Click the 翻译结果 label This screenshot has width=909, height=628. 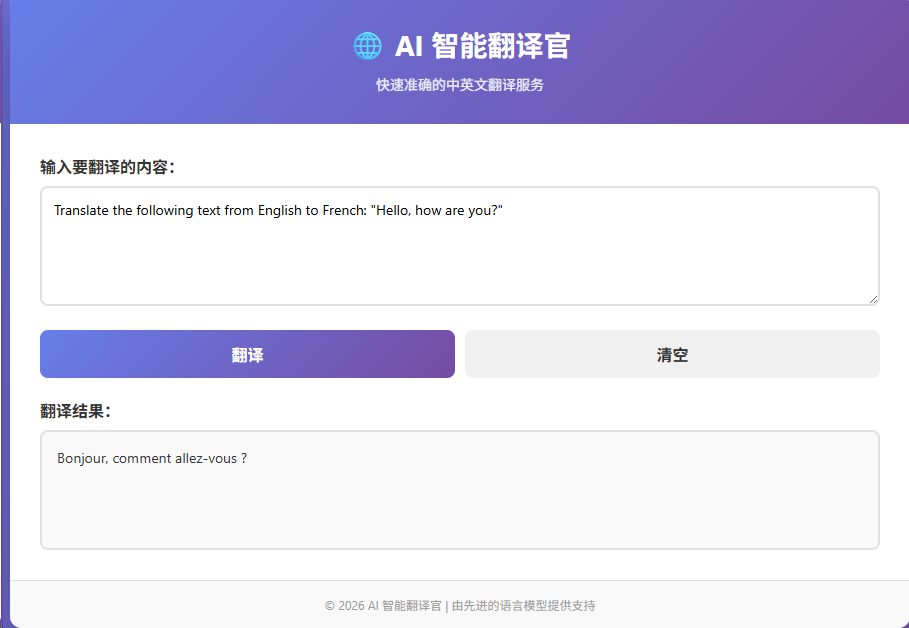(76, 411)
